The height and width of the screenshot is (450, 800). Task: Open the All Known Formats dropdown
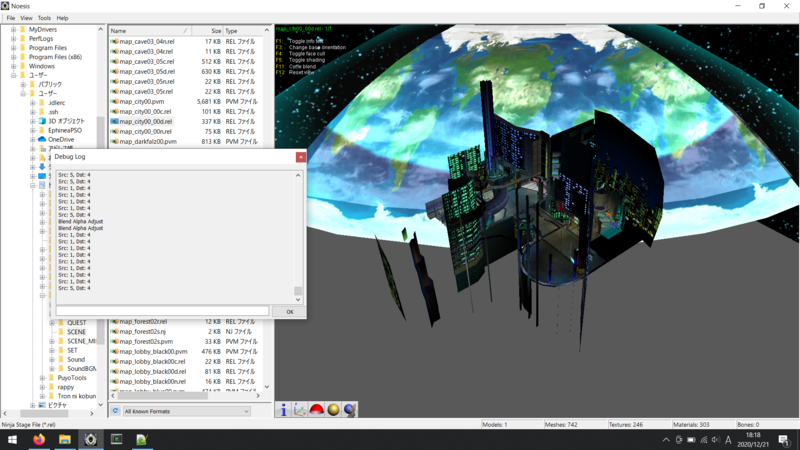(186, 411)
